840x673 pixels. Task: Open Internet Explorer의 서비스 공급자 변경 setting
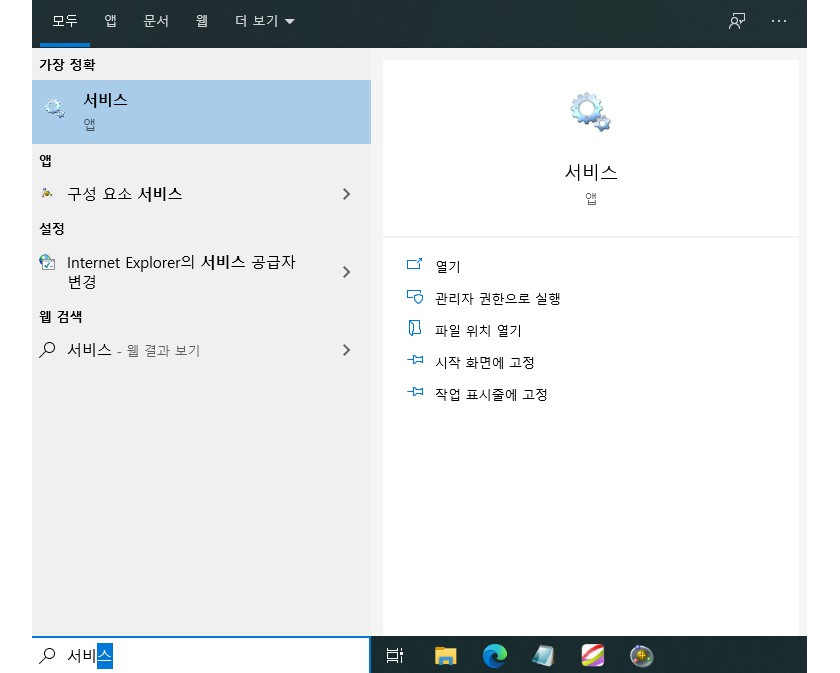(x=201, y=272)
